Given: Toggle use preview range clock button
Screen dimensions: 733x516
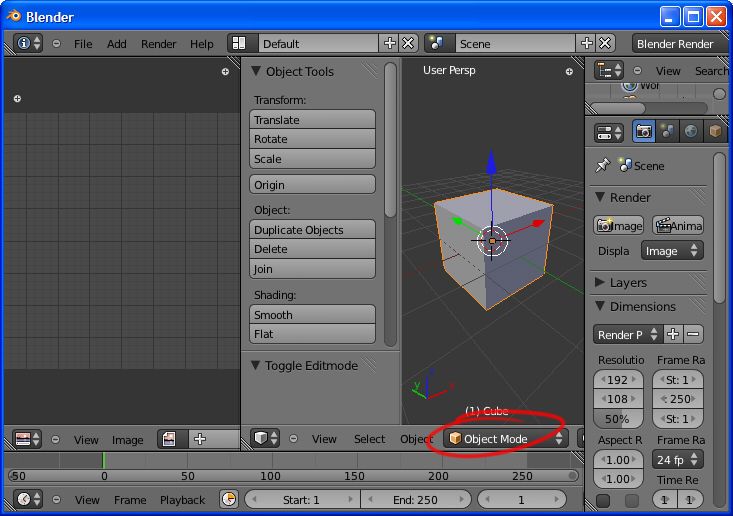Looking at the screenshot, I should coord(228,499).
